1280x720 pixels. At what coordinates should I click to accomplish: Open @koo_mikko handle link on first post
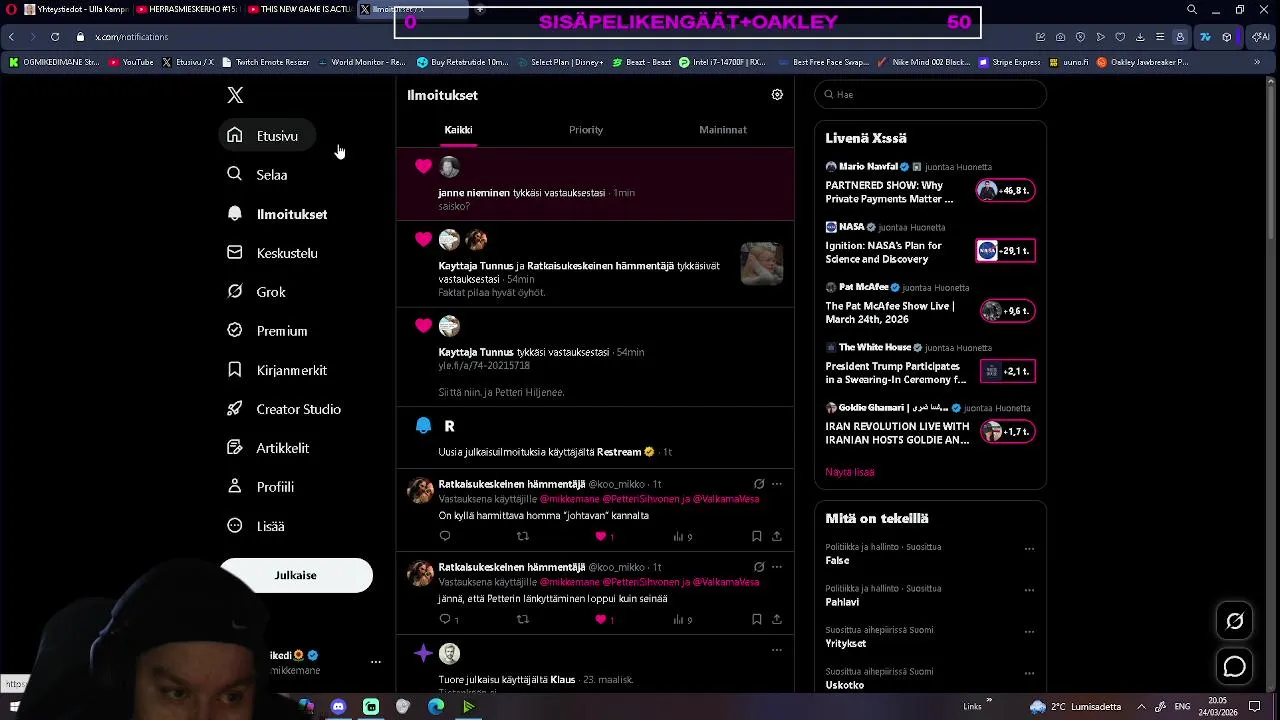click(617, 484)
